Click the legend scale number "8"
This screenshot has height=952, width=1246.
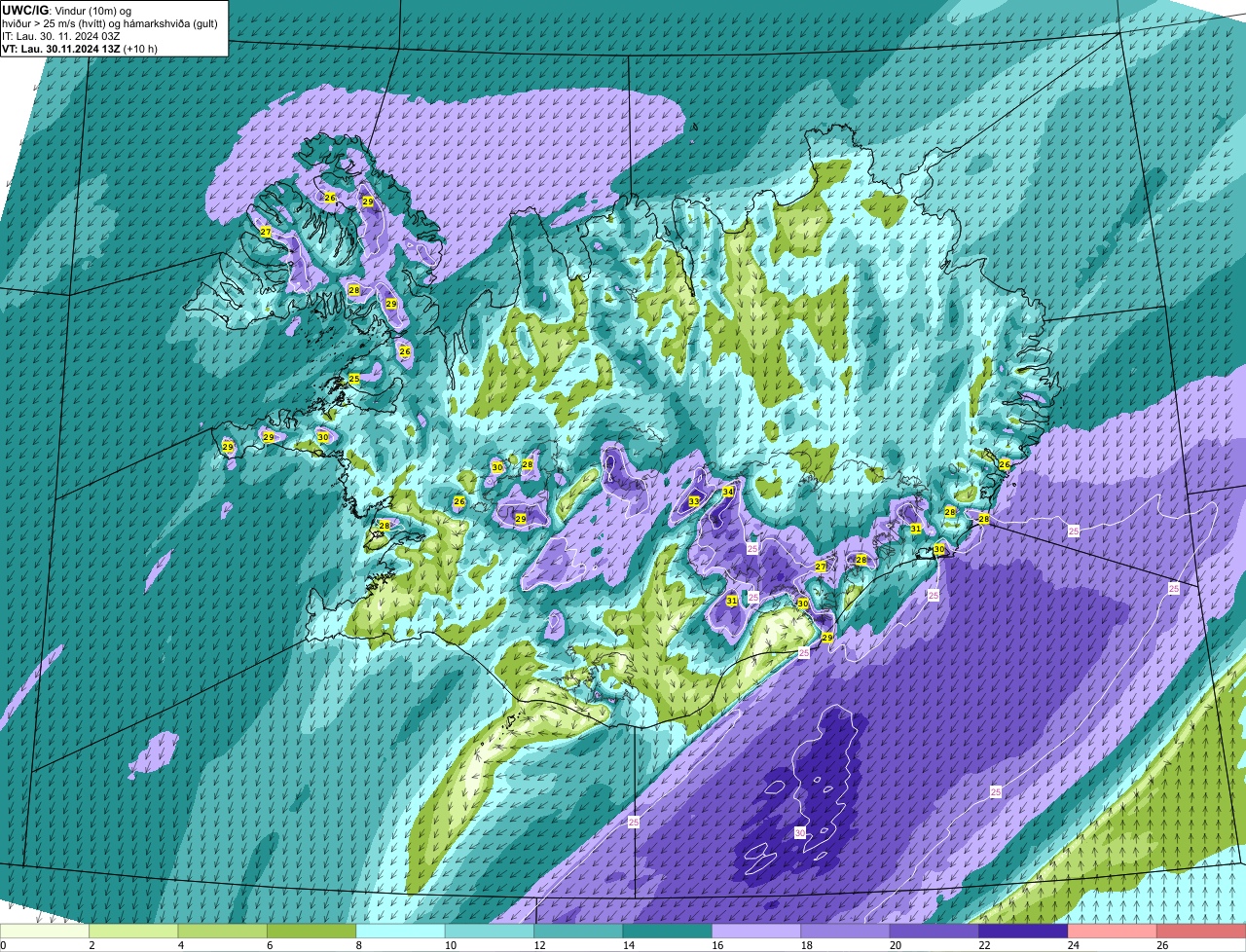[x=358, y=945]
